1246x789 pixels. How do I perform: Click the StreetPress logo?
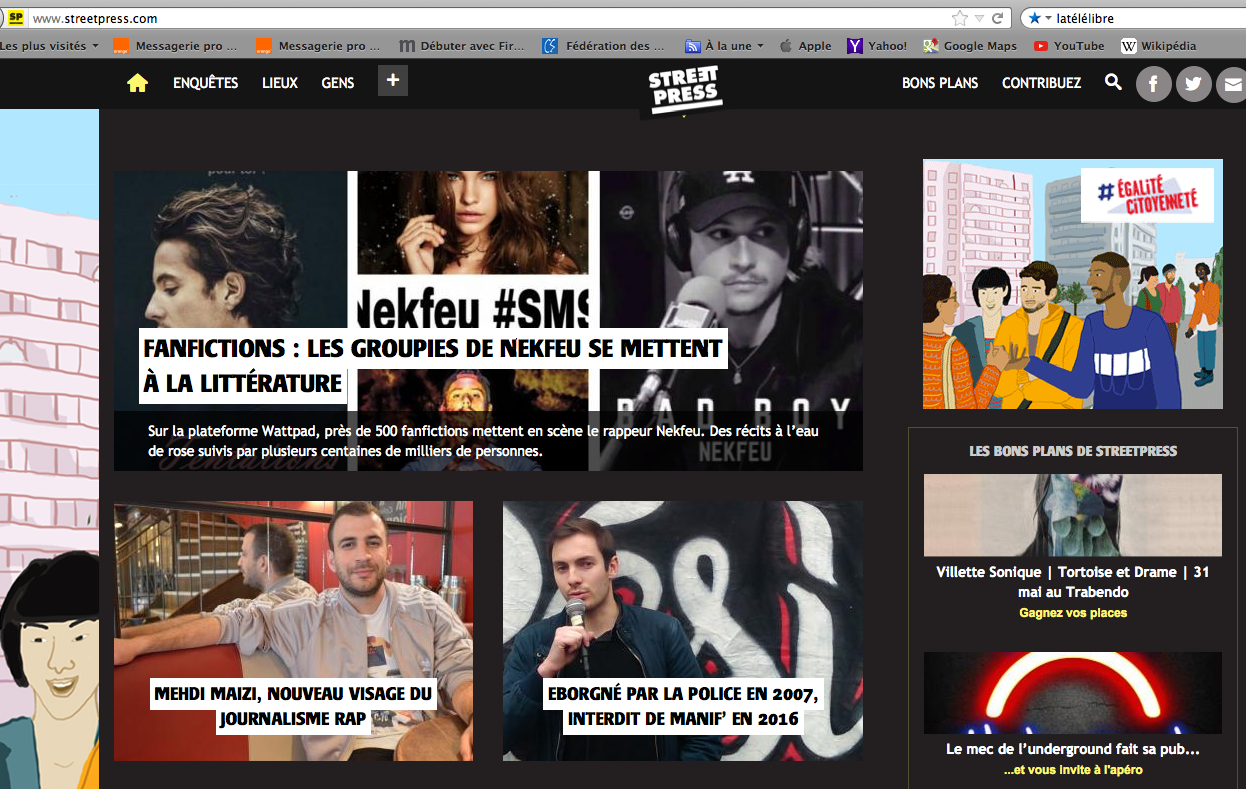pyautogui.click(x=684, y=90)
